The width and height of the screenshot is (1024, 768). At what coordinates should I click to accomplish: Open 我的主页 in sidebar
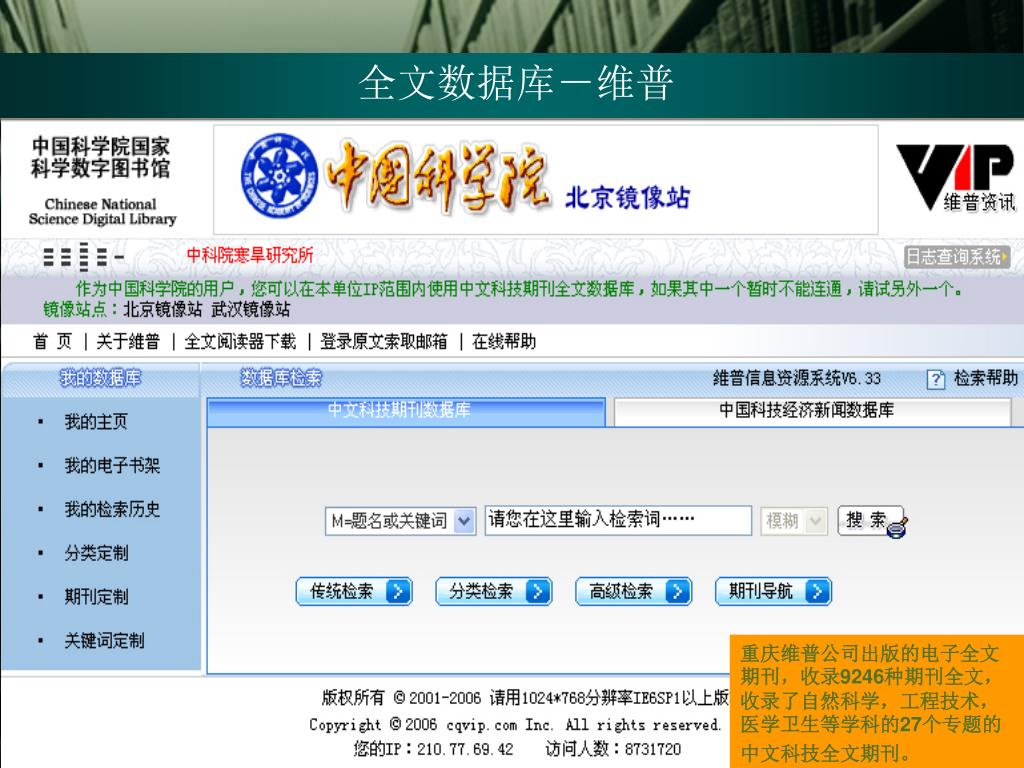96,422
